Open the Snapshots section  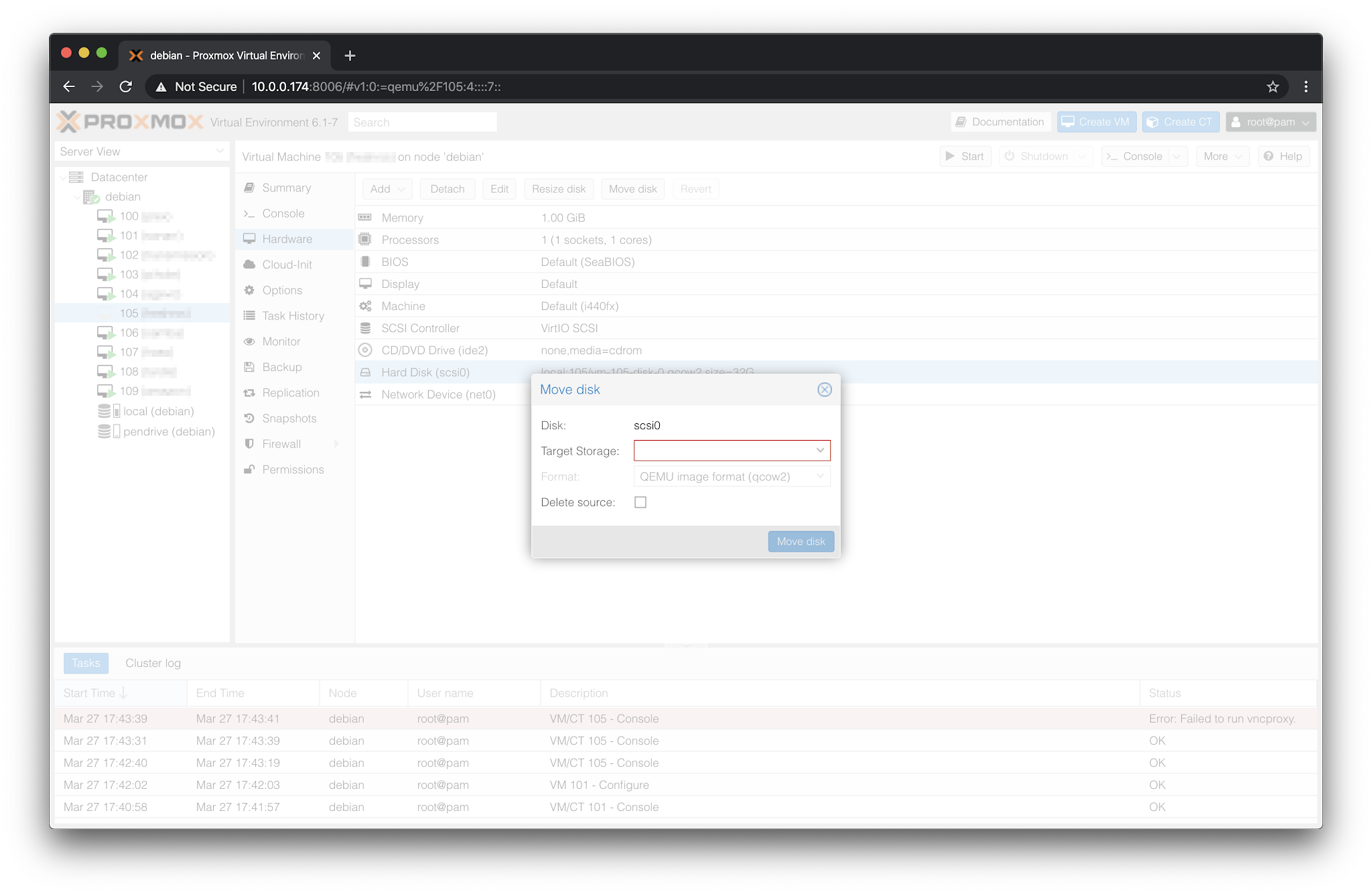(x=293, y=419)
